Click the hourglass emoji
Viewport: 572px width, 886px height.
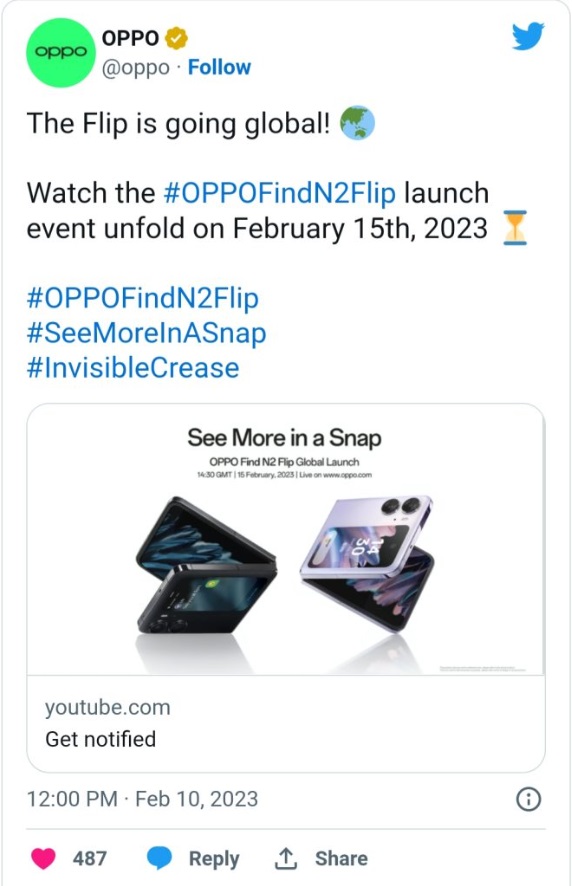click(515, 228)
